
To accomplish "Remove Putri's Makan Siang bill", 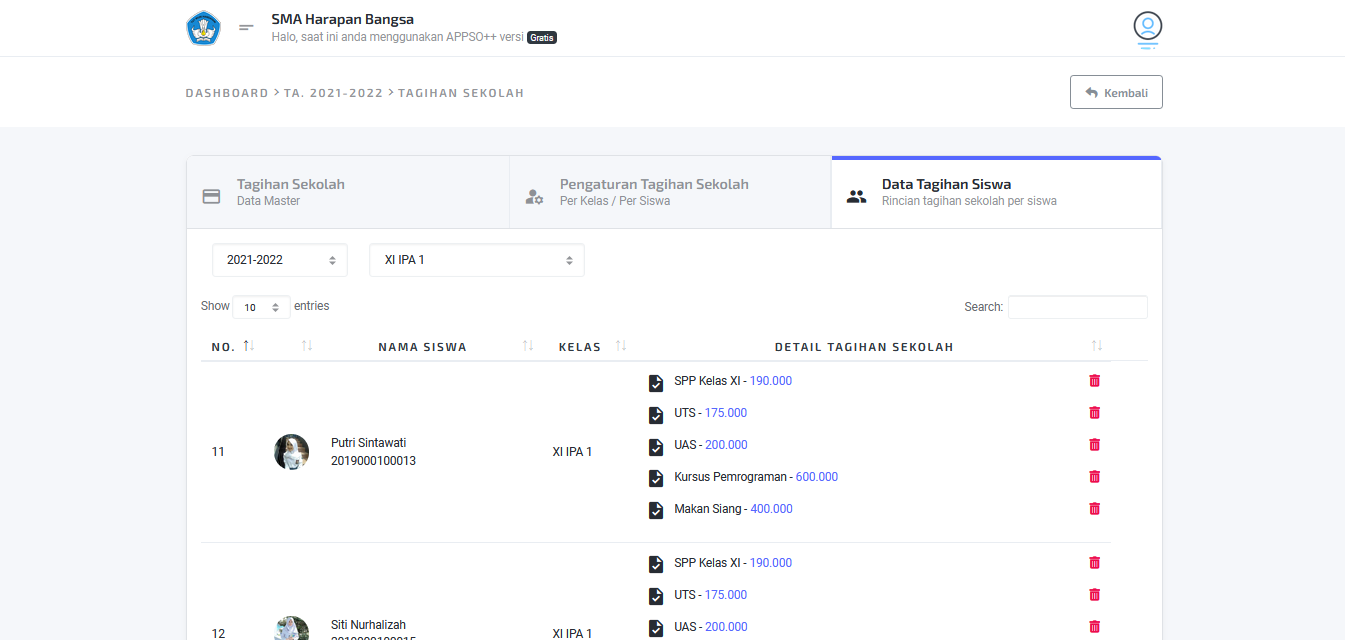I will (x=1094, y=509).
